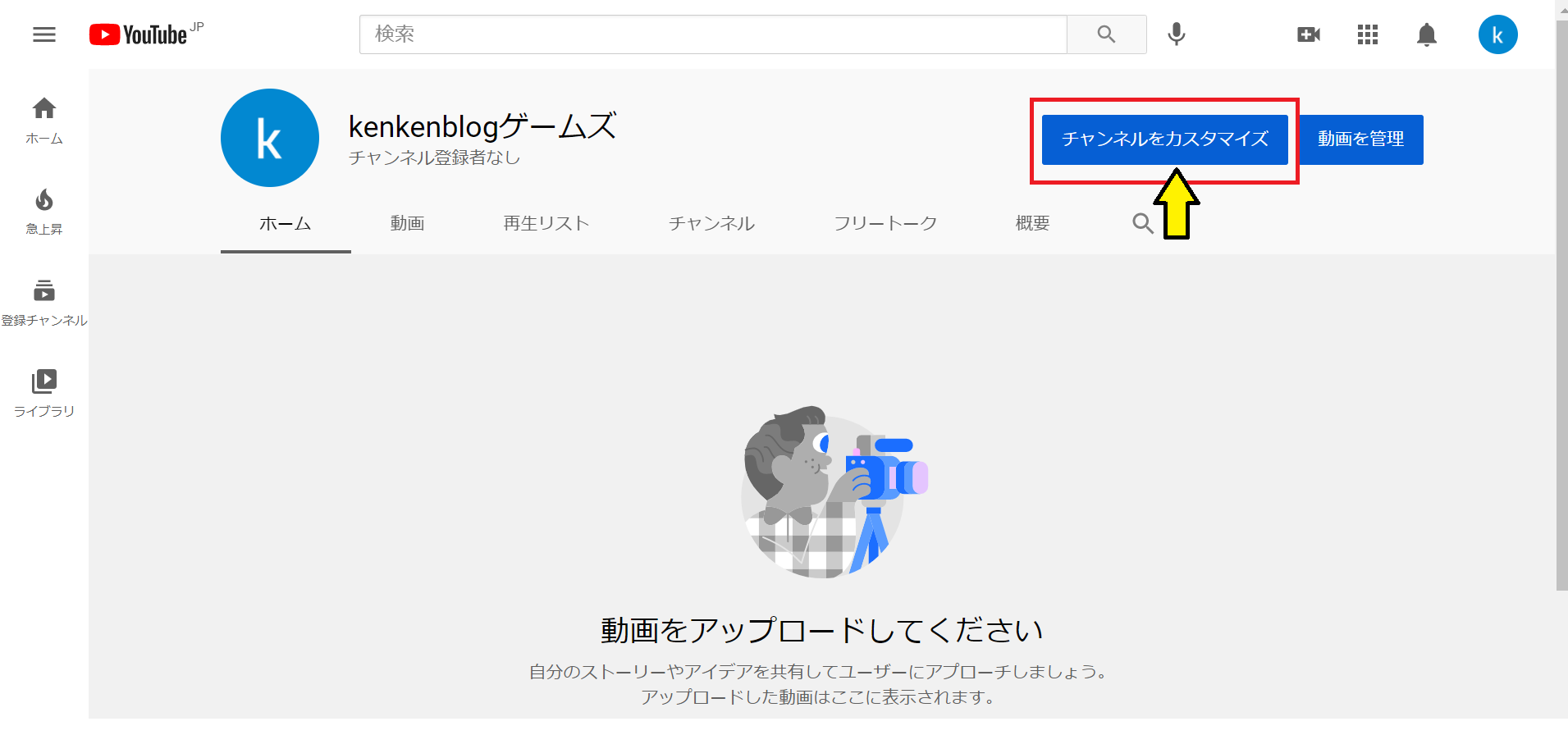Go to ホーム in the sidebar
Viewport: 1568px width, 735px height.
coord(44,121)
